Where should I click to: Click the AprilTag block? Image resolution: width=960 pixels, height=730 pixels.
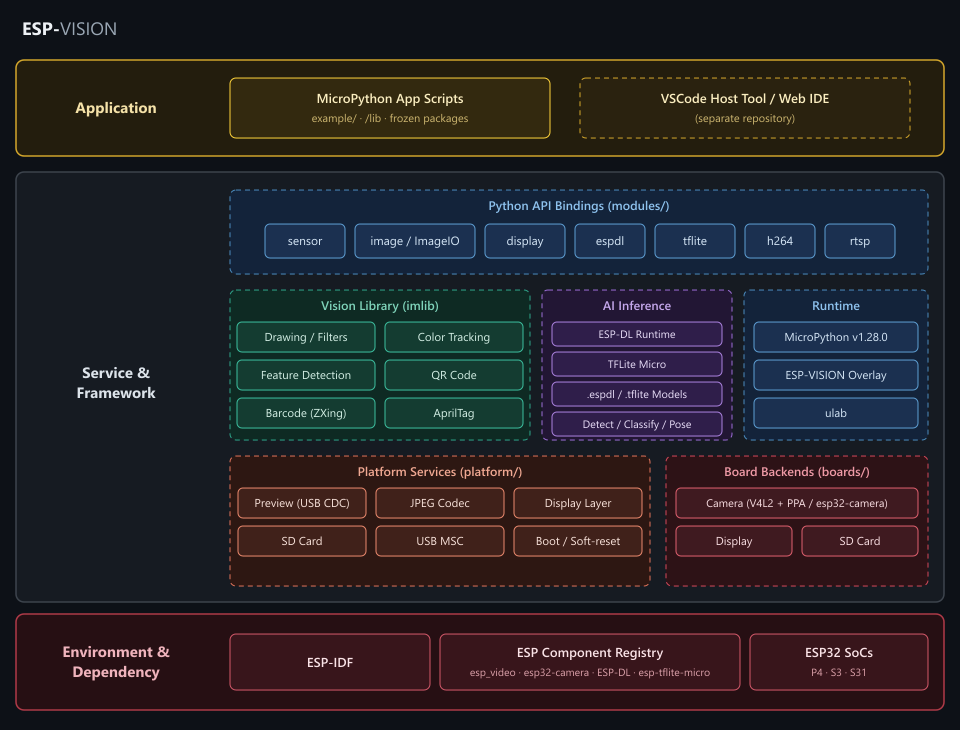[x=454, y=413]
